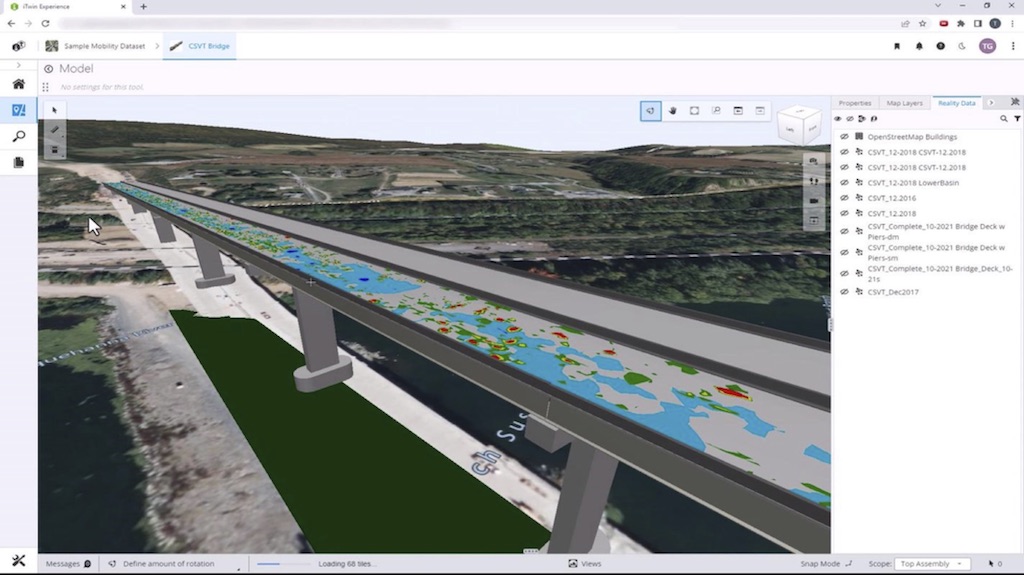
Task: Toggle visibility of CSVT_12.2016
Action: tap(844, 198)
